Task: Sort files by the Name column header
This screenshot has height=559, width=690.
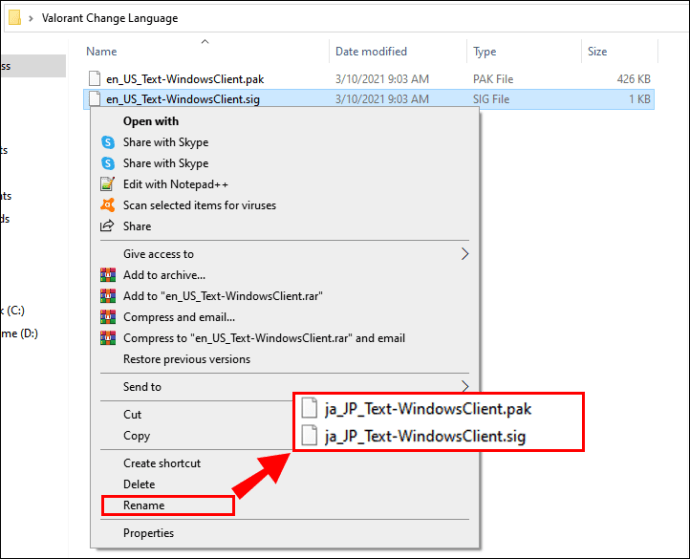Action: 102,51
